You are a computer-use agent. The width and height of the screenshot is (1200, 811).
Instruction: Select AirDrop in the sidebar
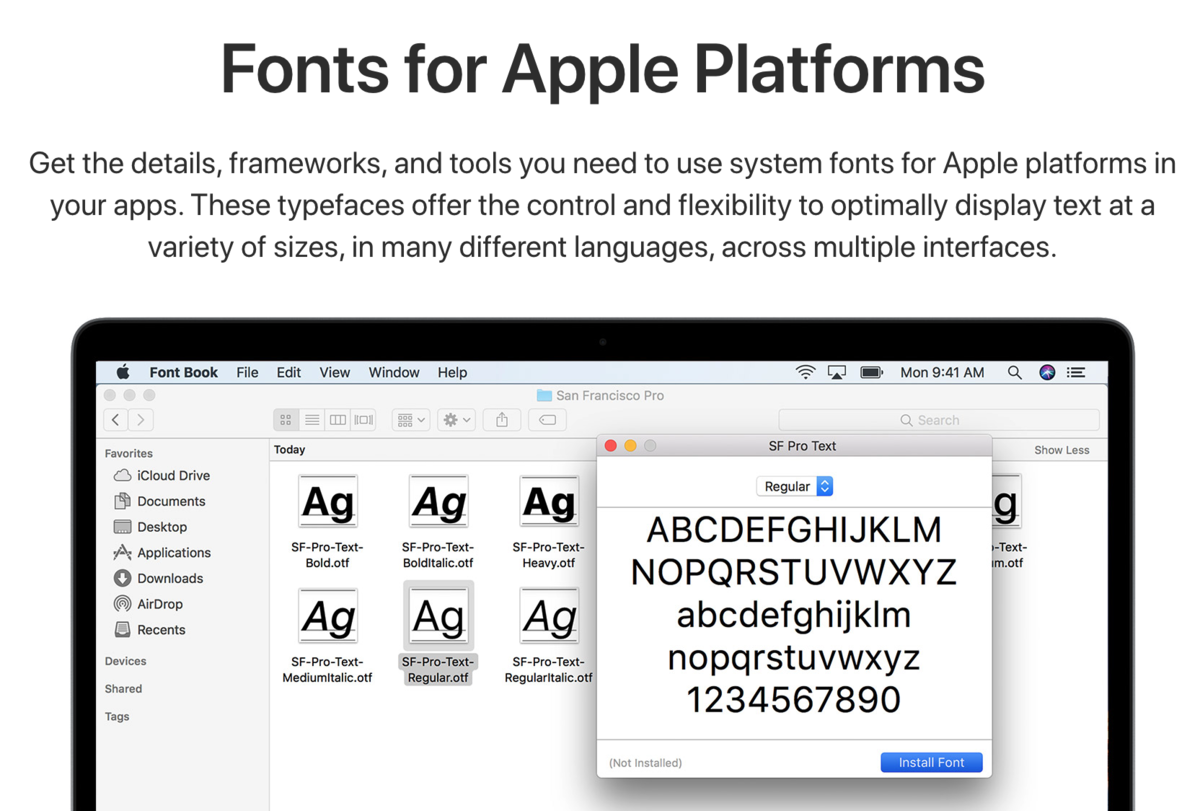tap(148, 604)
